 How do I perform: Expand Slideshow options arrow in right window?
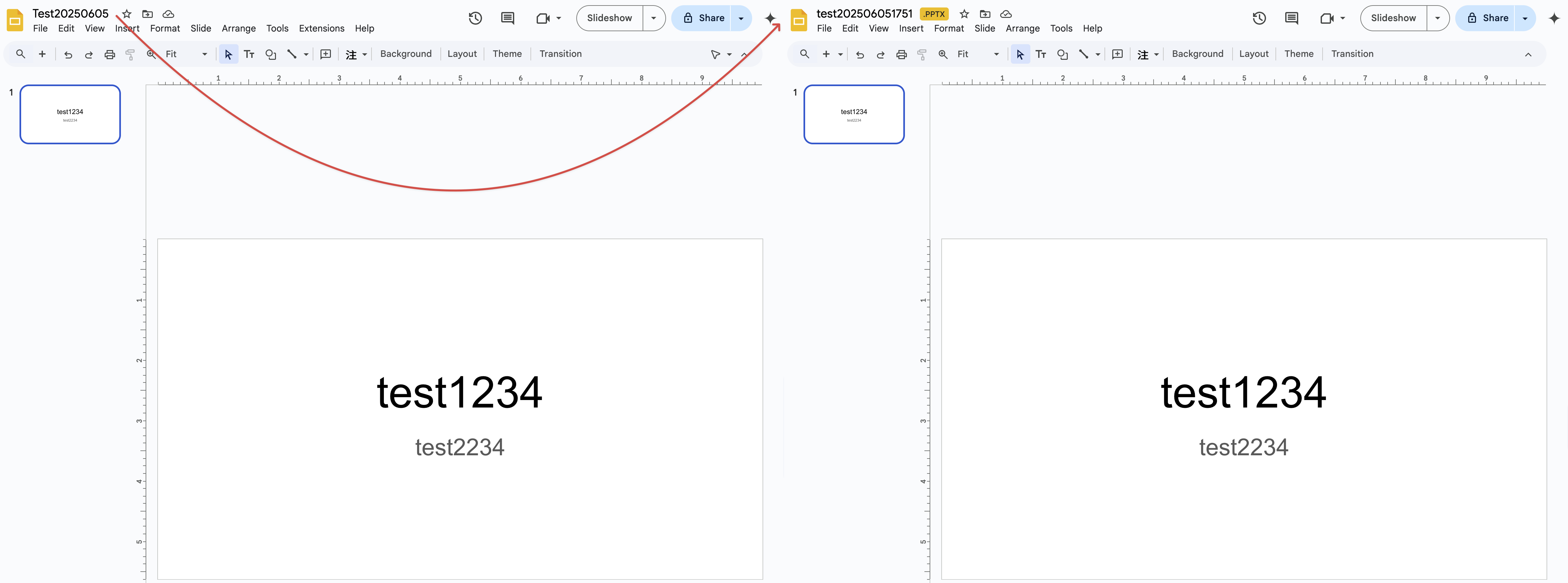point(1438,18)
